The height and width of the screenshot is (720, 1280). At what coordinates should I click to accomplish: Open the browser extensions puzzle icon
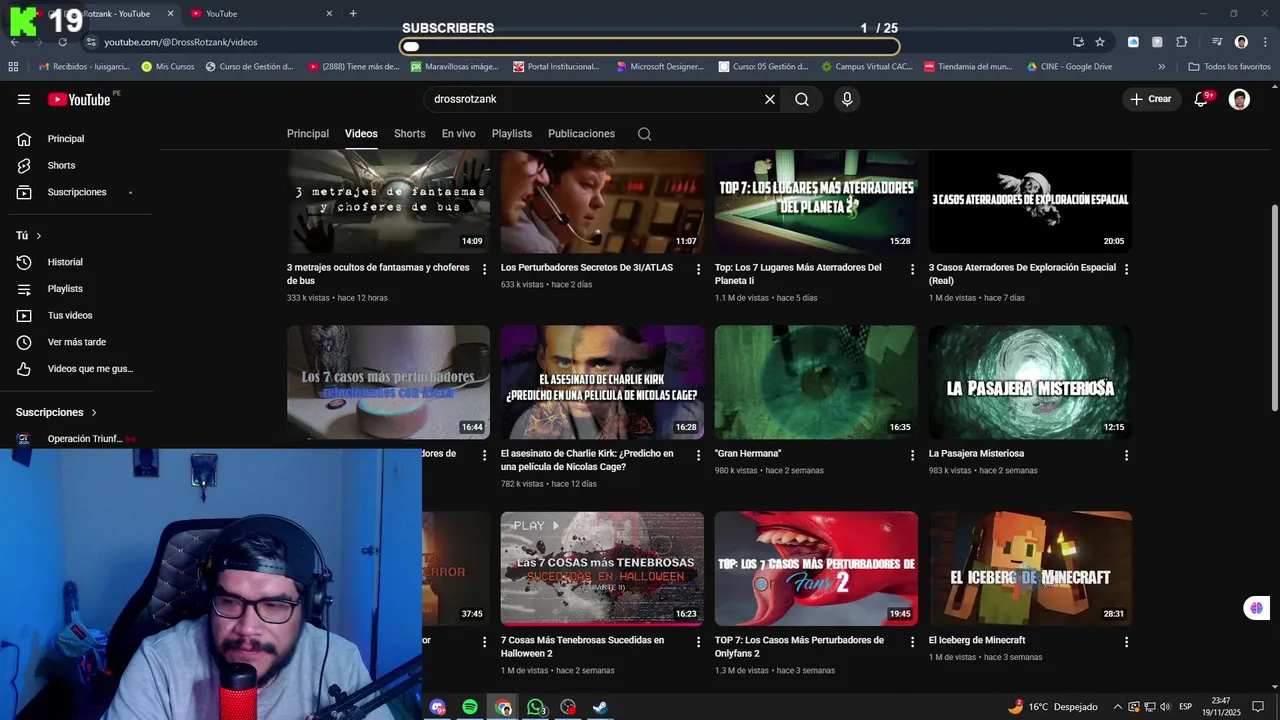coord(1182,42)
